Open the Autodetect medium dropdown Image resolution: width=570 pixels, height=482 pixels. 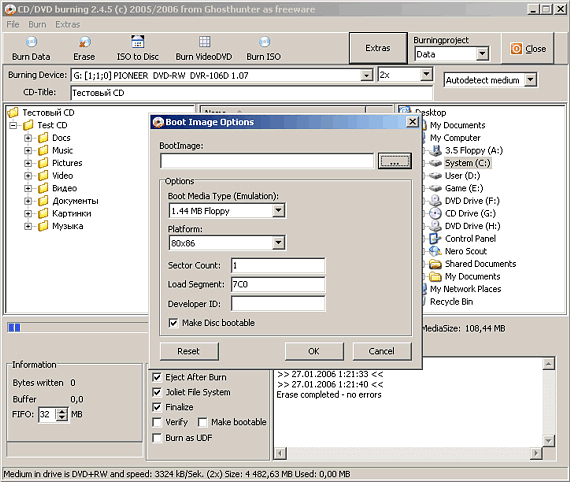point(530,80)
